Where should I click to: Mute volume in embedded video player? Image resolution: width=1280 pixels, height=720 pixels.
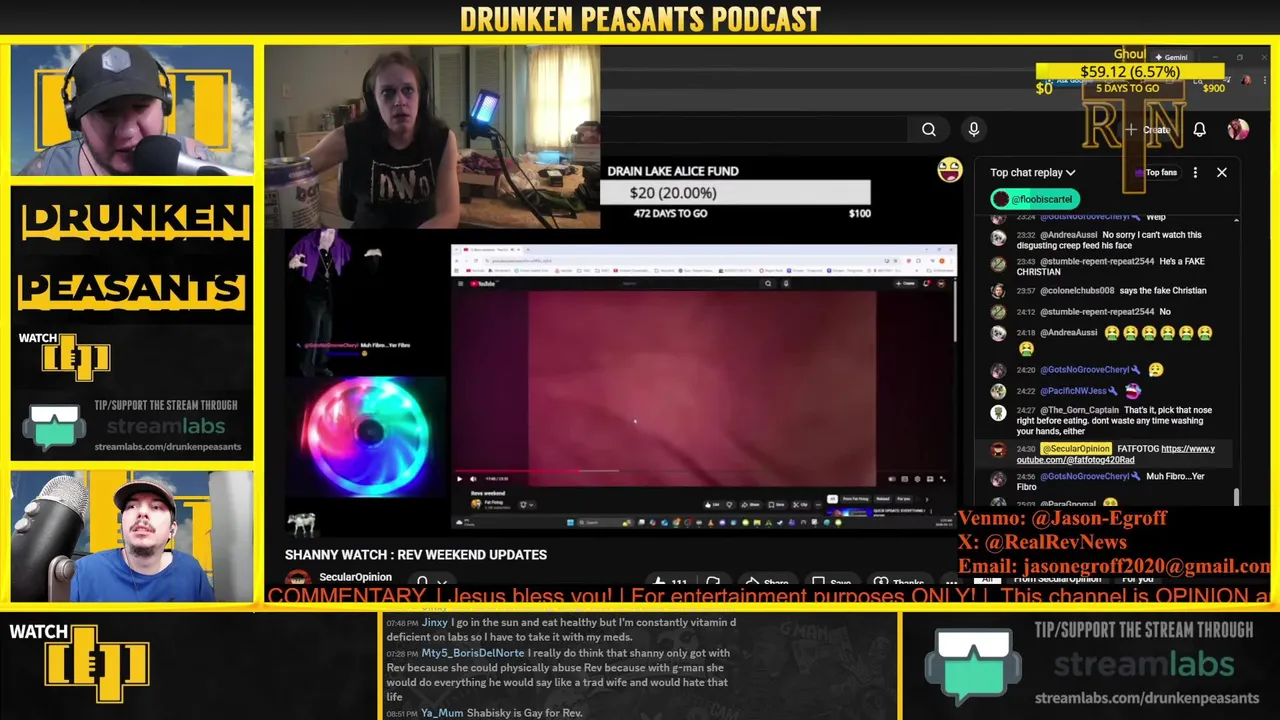[473, 479]
